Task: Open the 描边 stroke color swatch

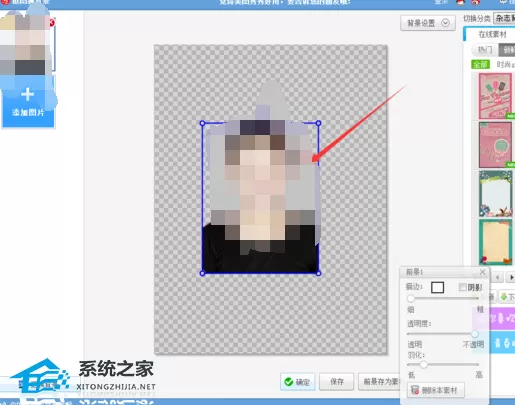Action: click(x=437, y=287)
